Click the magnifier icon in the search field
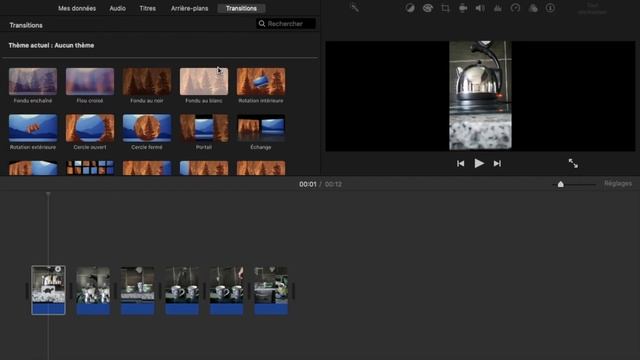The width and height of the screenshot is (640, 360). 262,24
